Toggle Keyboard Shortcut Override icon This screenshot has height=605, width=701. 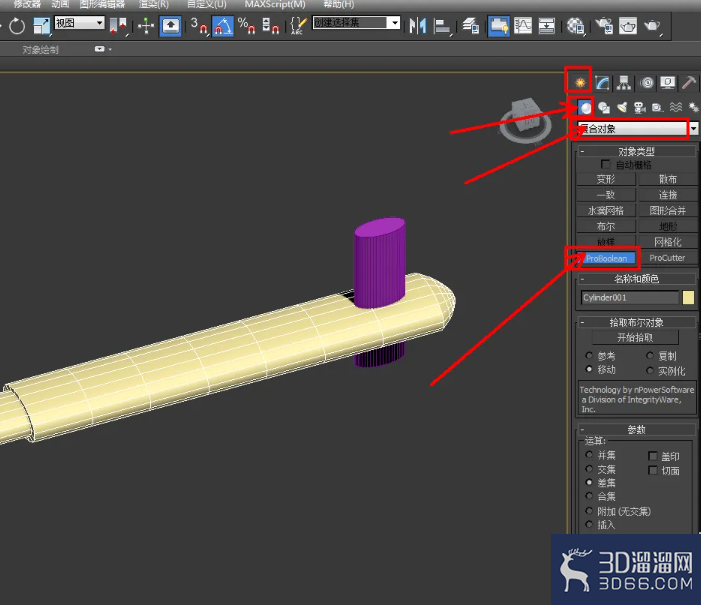point(171,25)
